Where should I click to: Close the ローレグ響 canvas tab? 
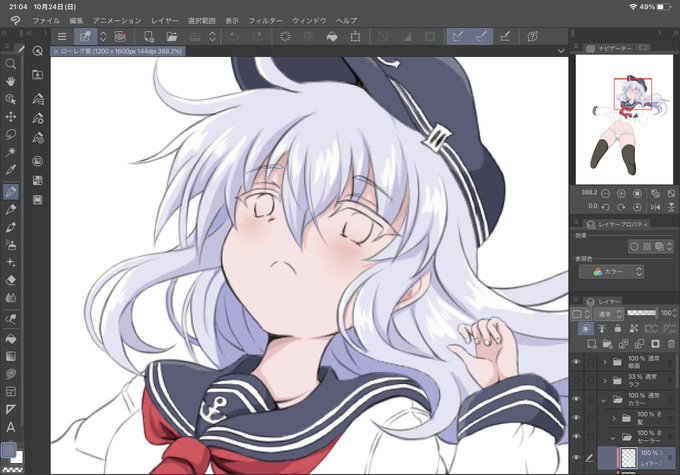click(56, 51)
